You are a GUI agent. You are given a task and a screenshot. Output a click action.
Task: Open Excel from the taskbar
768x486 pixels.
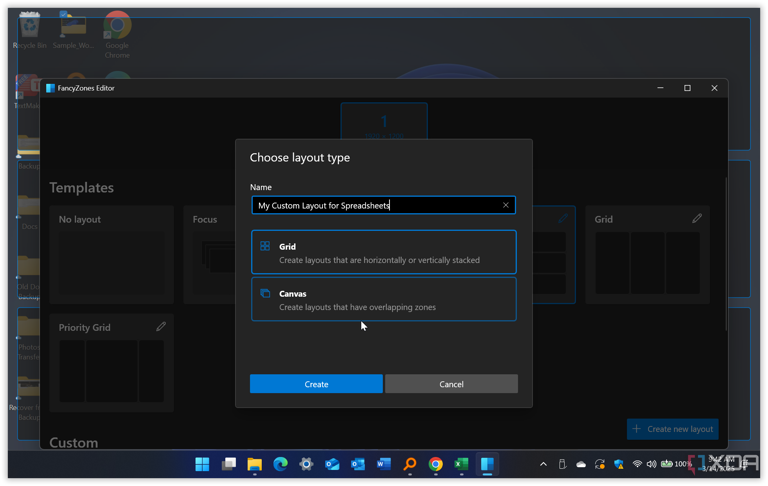[x=461, y=464]
